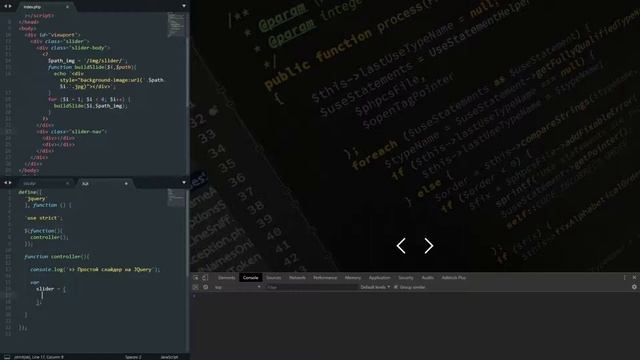This screenshot has width=640, height=360.
Task: Change JavaScript syntax in the status bar
Action: [169, 357]
